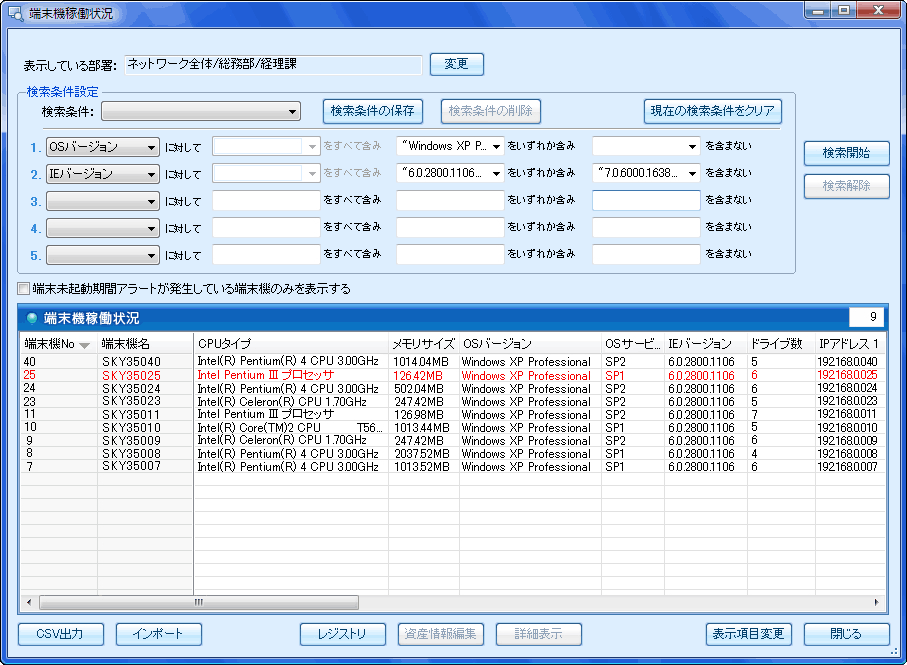Open the row 3 search field dropdown
Viewport: 907px width, 665px height.
[103, 201]
